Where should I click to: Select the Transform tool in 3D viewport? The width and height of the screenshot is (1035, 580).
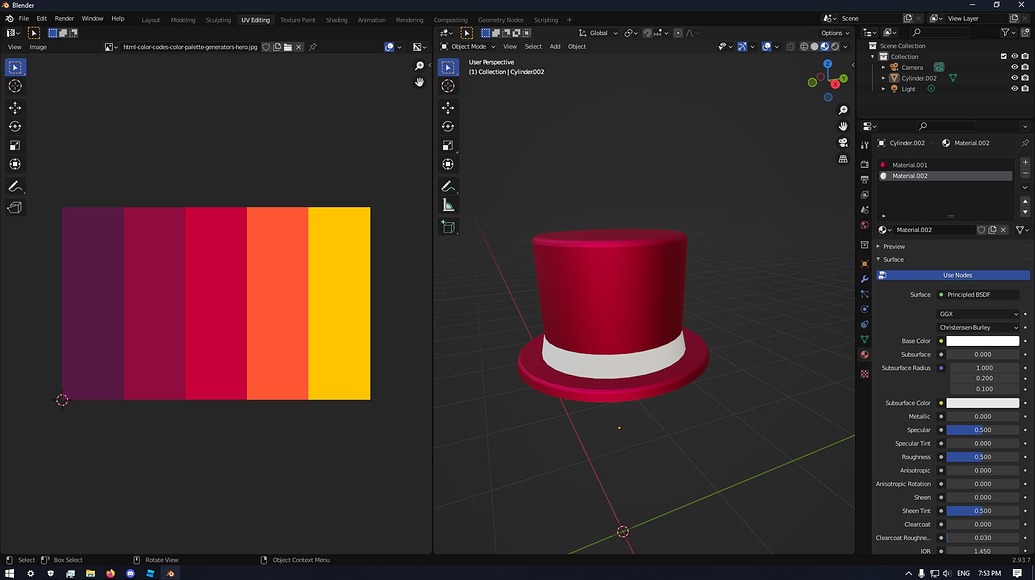[x=448, y=164]
